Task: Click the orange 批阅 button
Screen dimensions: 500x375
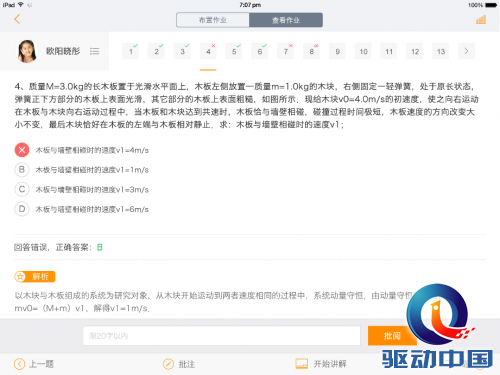Action: [x=392, y=336]
